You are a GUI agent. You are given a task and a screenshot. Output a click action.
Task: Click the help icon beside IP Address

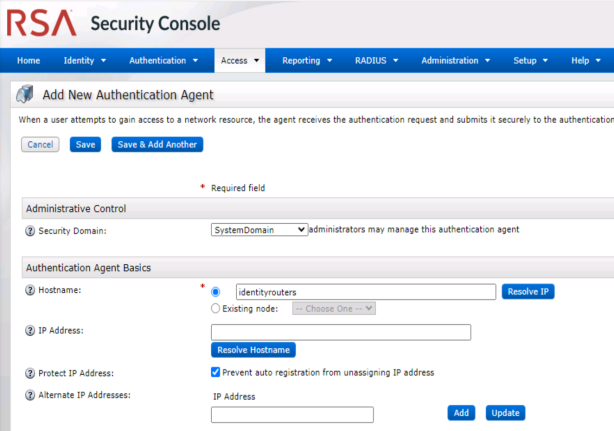(x=29, y=330)
